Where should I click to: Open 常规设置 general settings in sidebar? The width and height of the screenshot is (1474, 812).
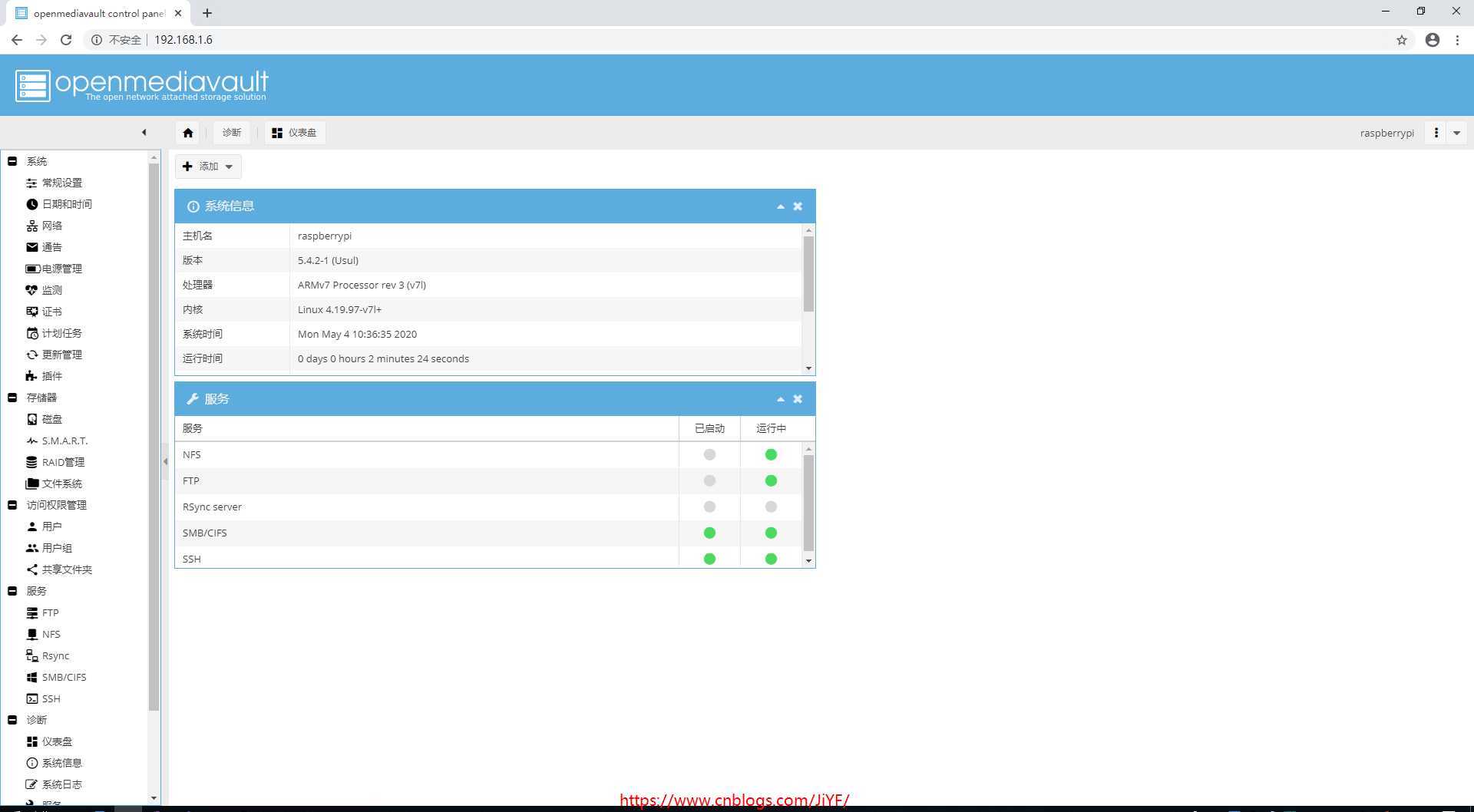(61, 183)
